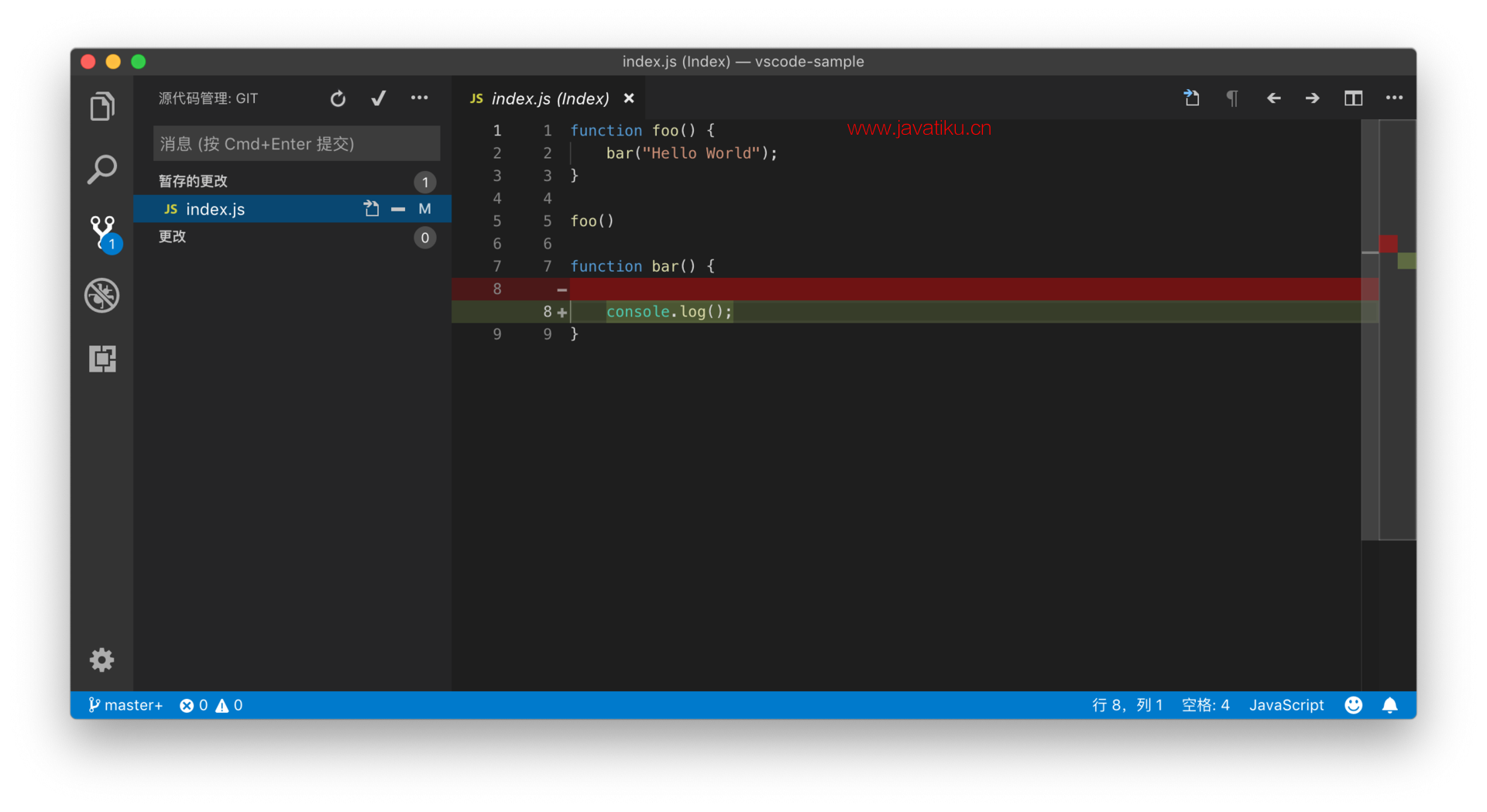Screen dimensions: 1487x812
Task: Open the Debug view in activity bar
Action: tap(102, 295)
